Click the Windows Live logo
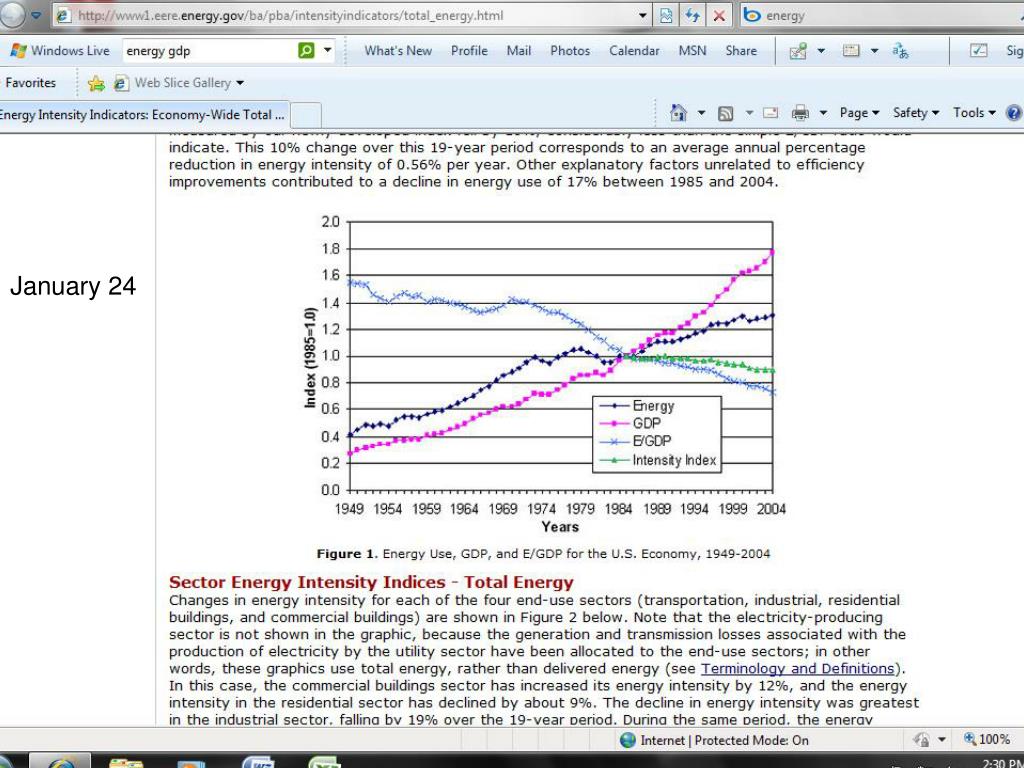The width and height of the screenshot is (1024, 768). click(x=18, y=51)
